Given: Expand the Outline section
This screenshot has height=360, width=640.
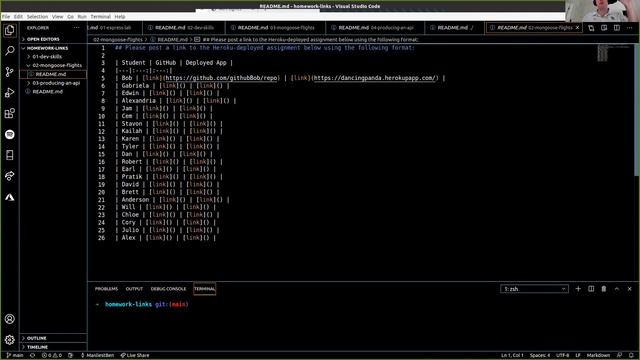Looking at the screenshot, I should point(36,338).
